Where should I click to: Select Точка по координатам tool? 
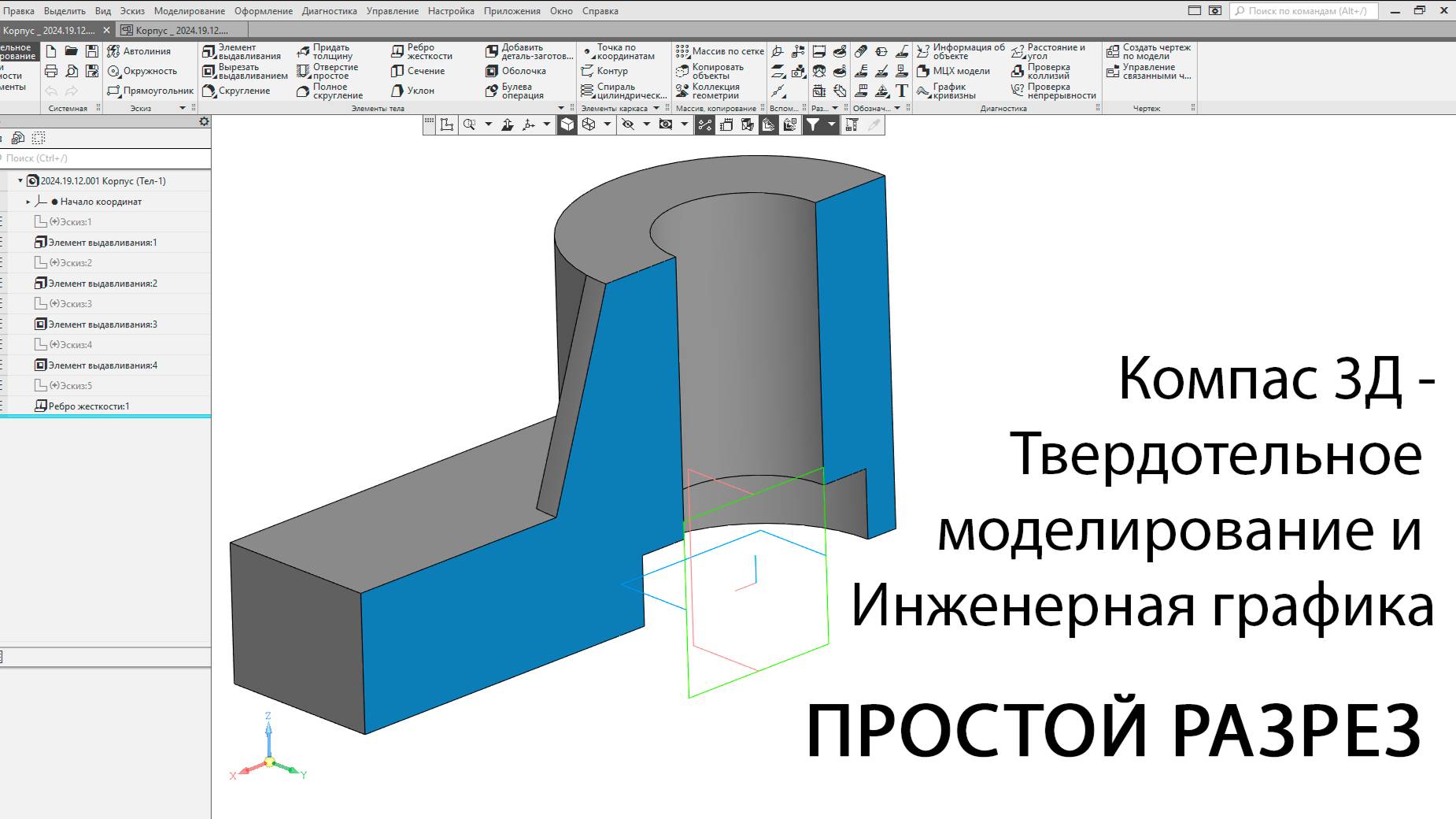pyautogui.click(x=618, y=52)
